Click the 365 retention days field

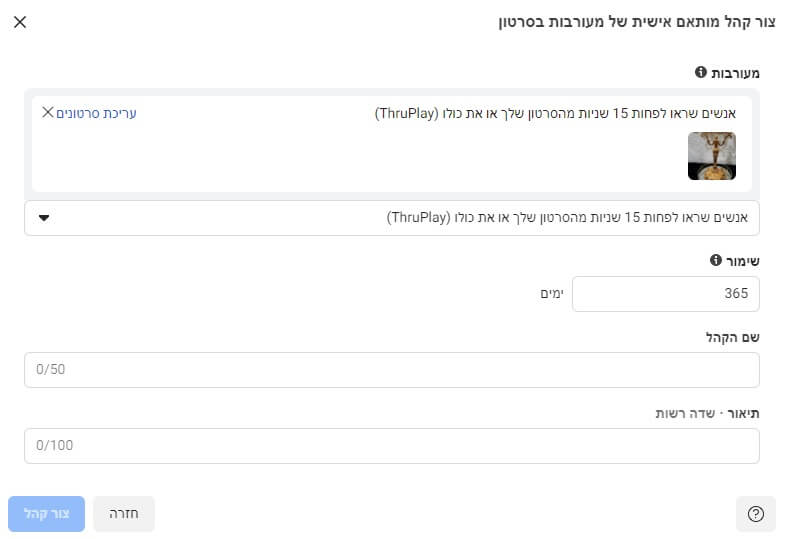(665, 294)
